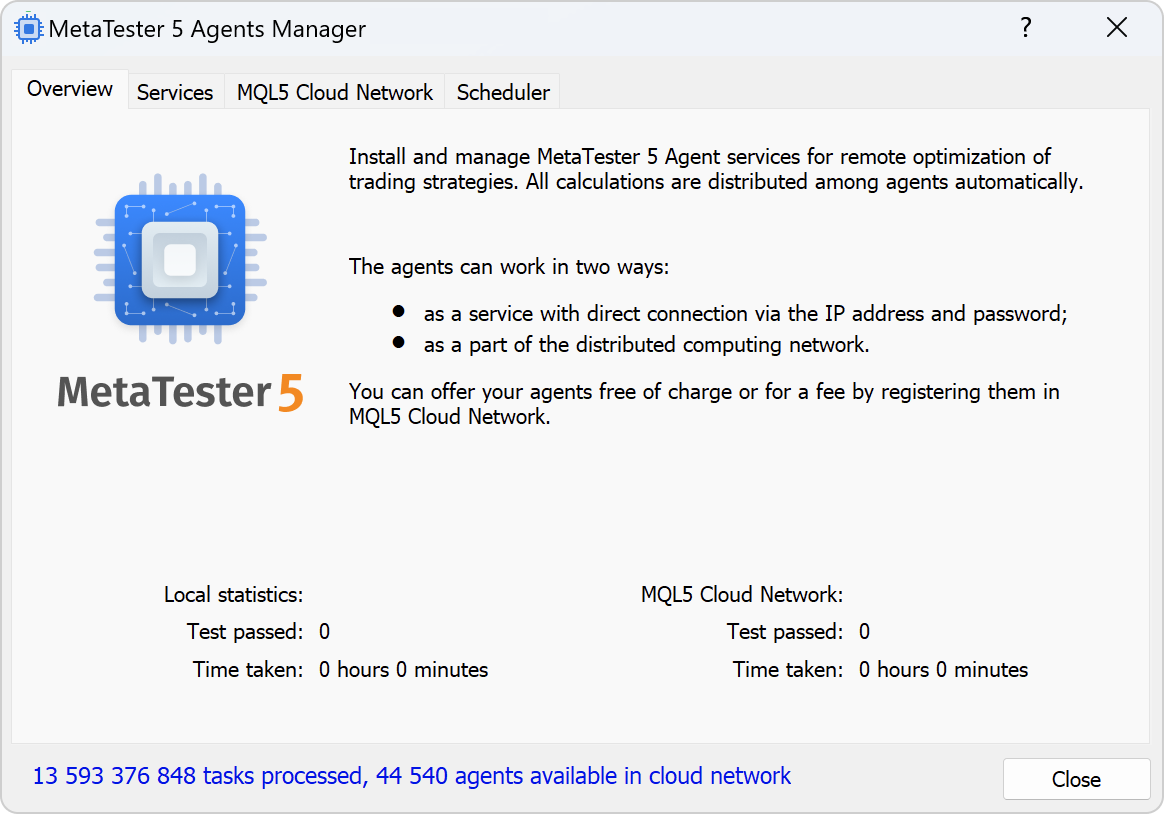Click the bullet before direct connection line
The image size is (1164, 814).
tap(399, 311)
